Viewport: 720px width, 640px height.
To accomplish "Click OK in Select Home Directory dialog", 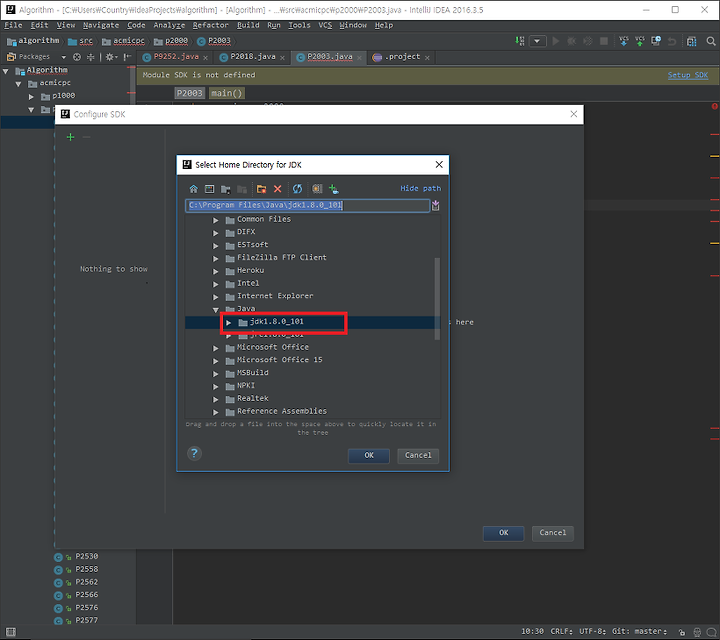I will click(369, 455).
